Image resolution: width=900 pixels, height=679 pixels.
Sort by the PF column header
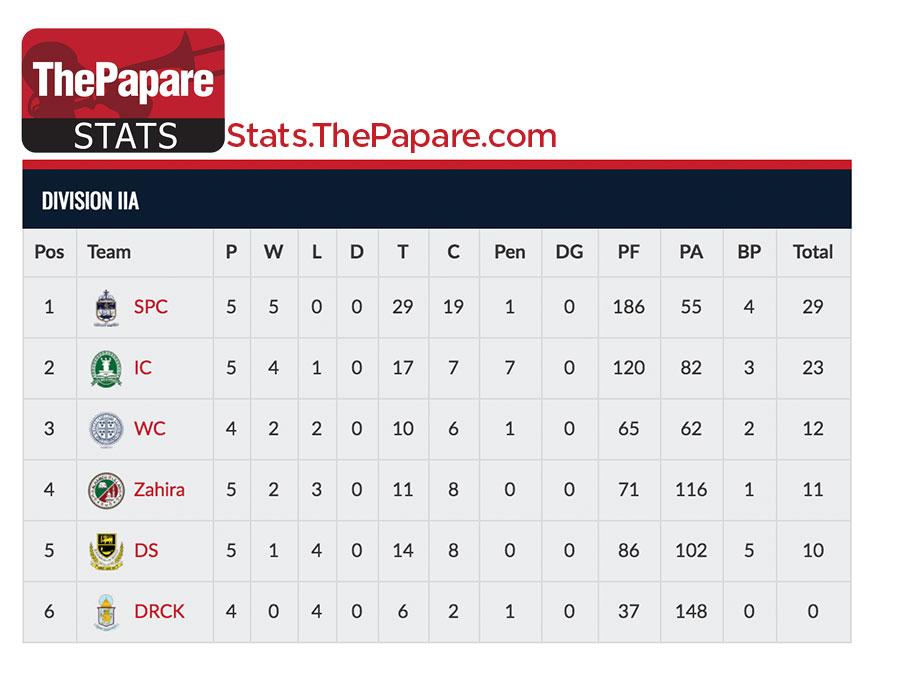(x=629, y=252)
